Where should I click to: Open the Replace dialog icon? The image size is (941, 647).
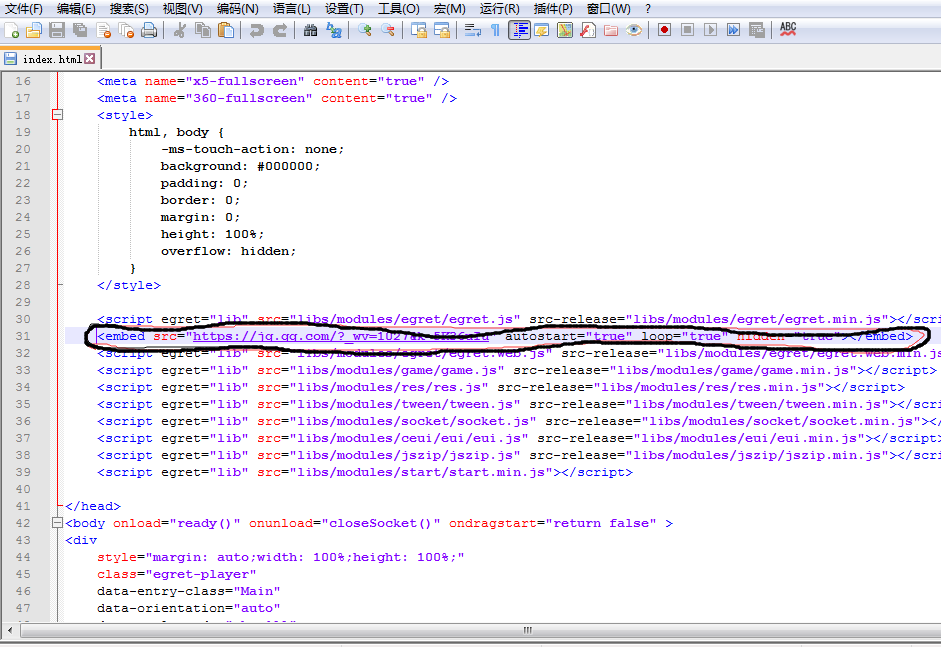pyautogui.click(x=334, y=30)
